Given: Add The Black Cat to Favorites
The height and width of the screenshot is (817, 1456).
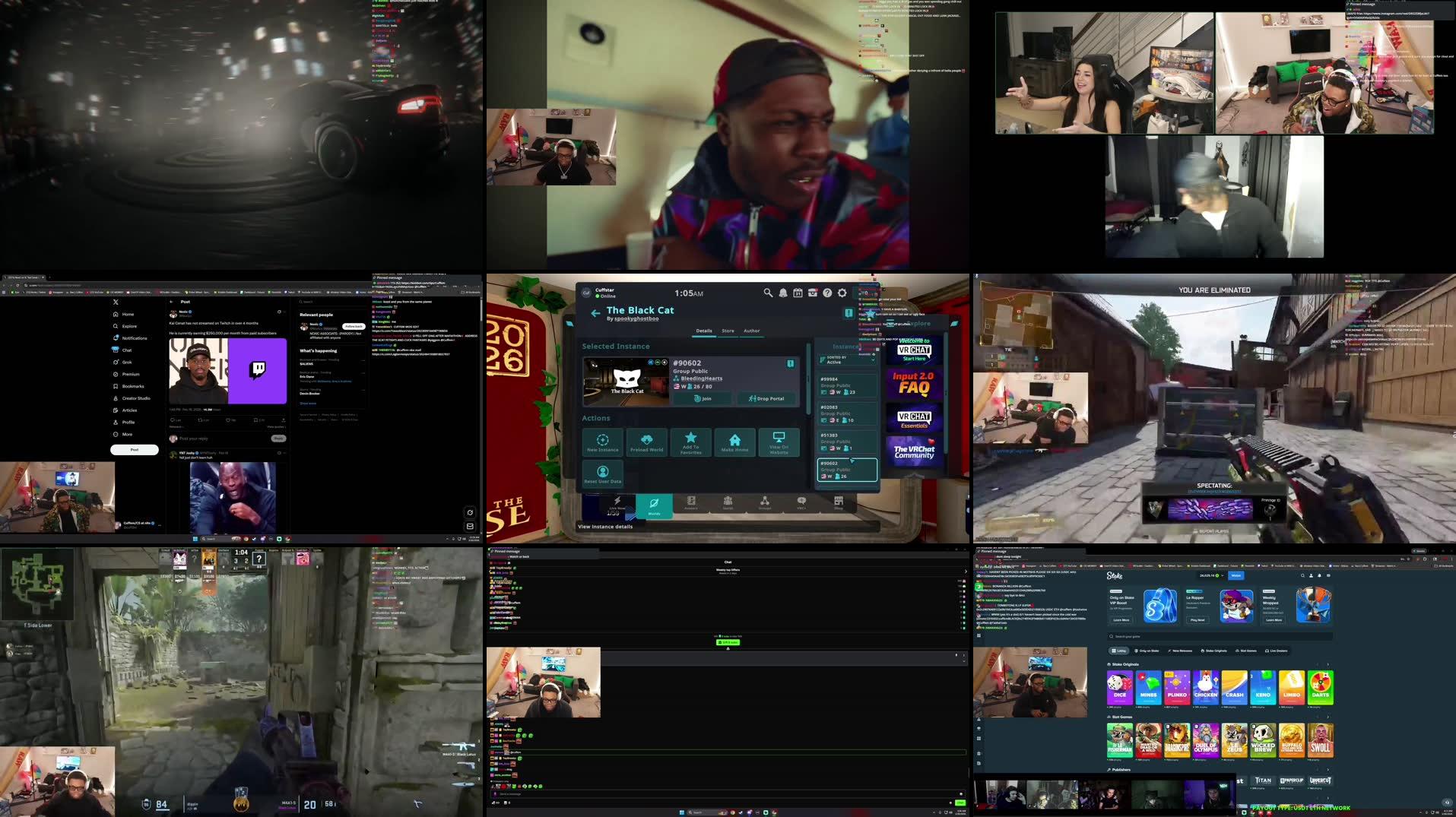Looking at the screenshot, I should click(691, 442).
